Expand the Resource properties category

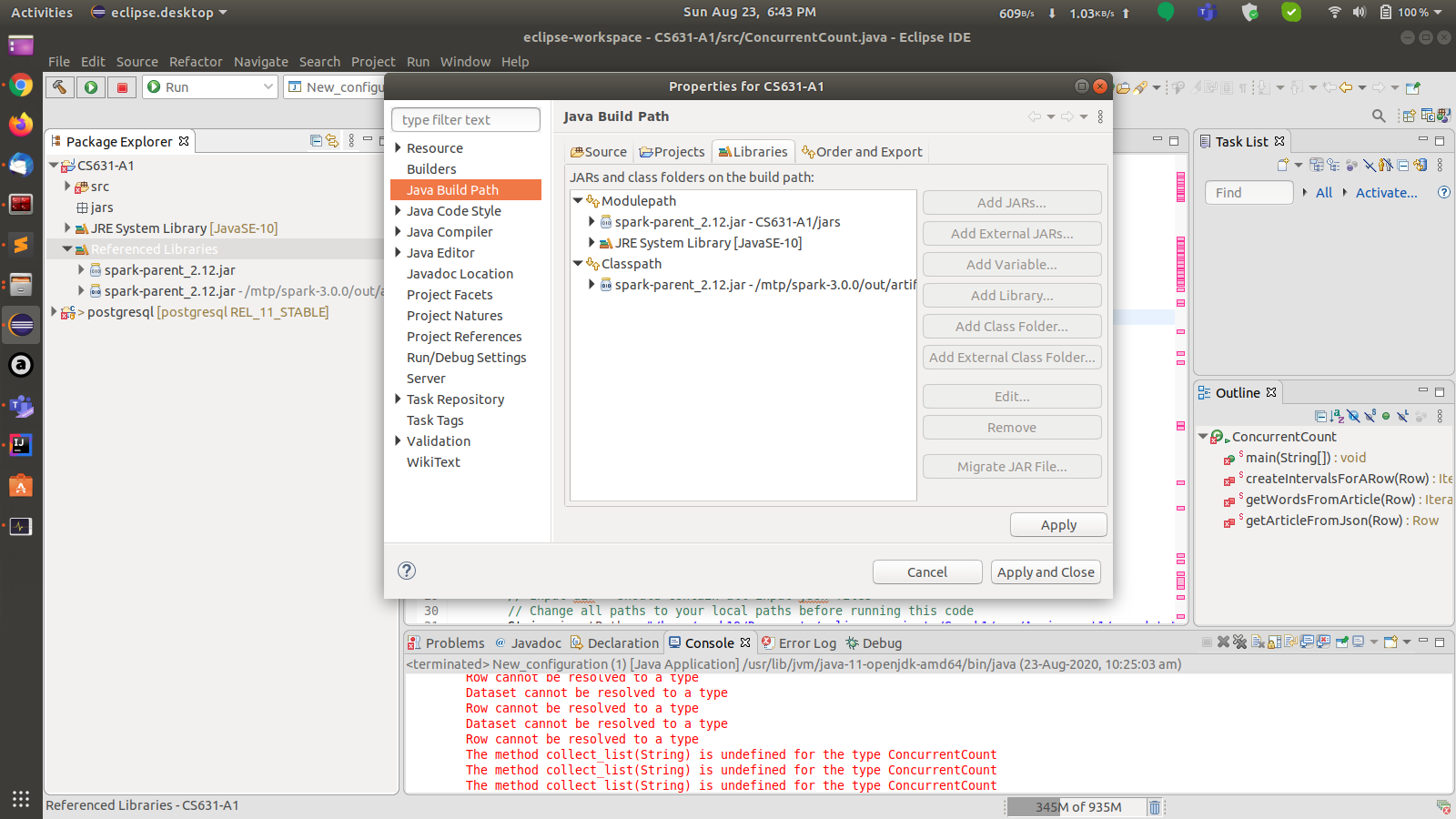point(398,147)
